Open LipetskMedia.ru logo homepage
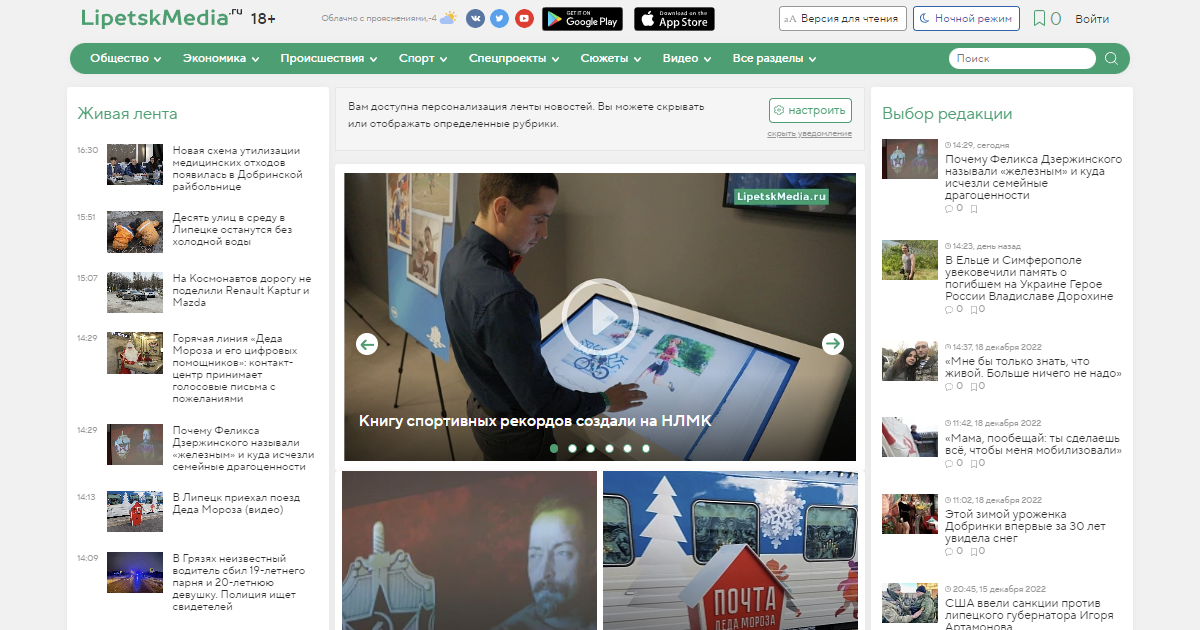The width and height of the screenshot is (1200, 630). [x=162, y=18]
